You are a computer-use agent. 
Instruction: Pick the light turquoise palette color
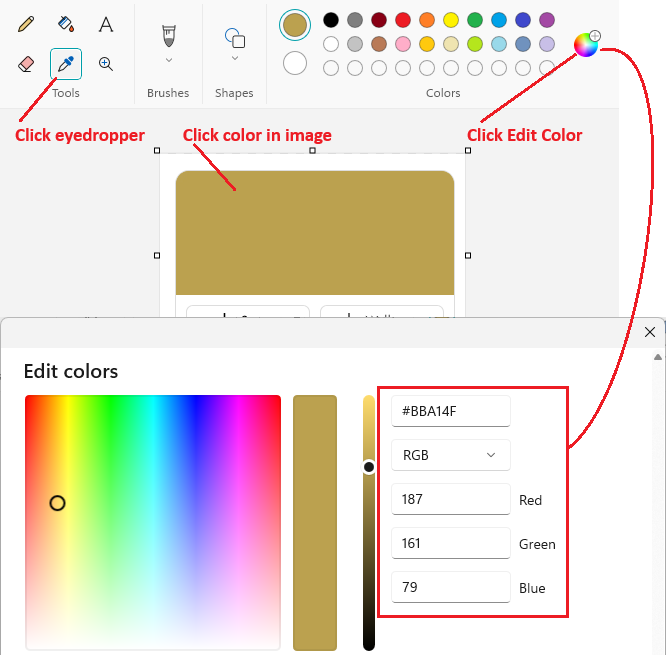tap(499, 44)
